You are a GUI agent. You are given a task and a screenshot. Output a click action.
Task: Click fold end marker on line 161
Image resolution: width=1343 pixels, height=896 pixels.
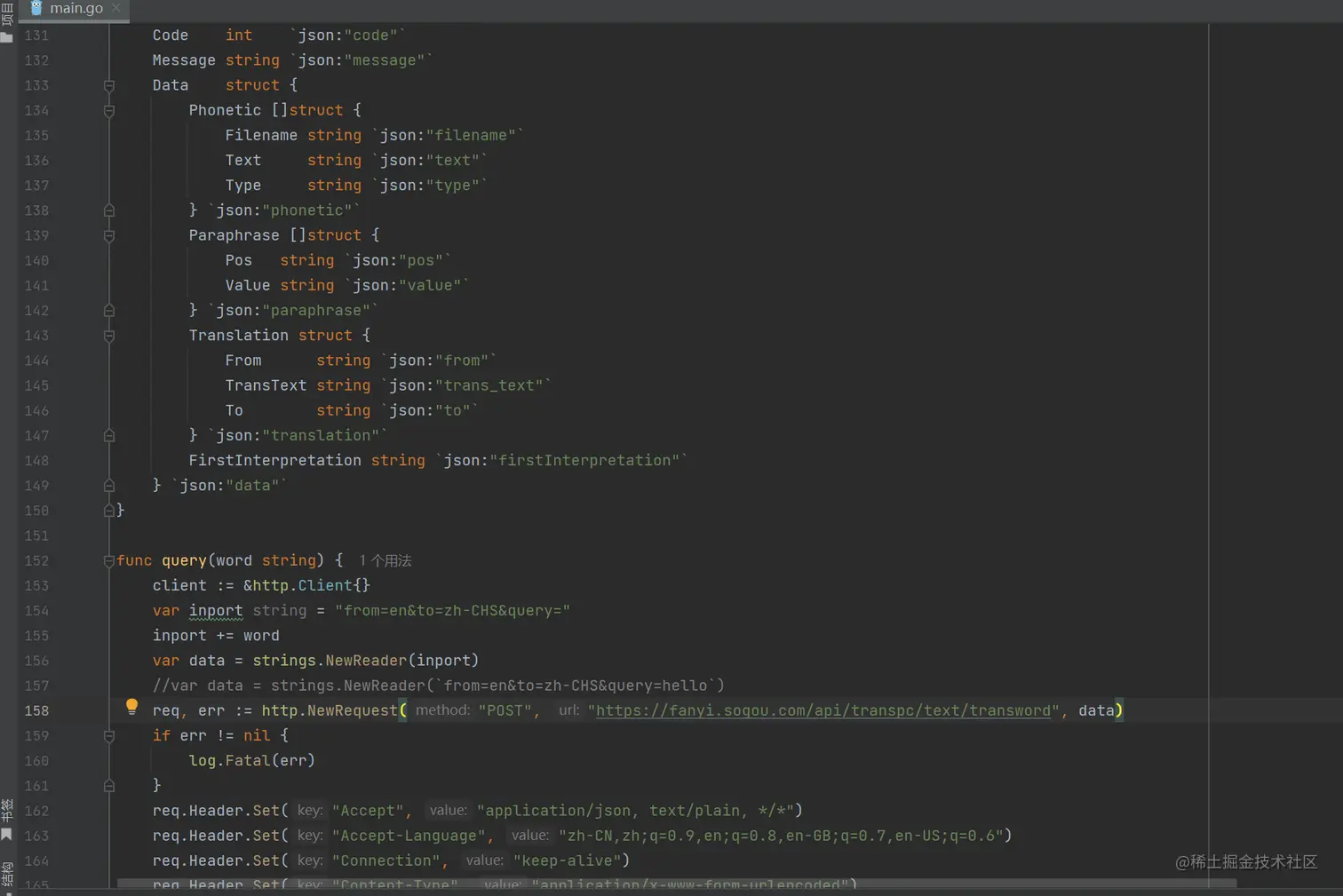tap(109, 786)
